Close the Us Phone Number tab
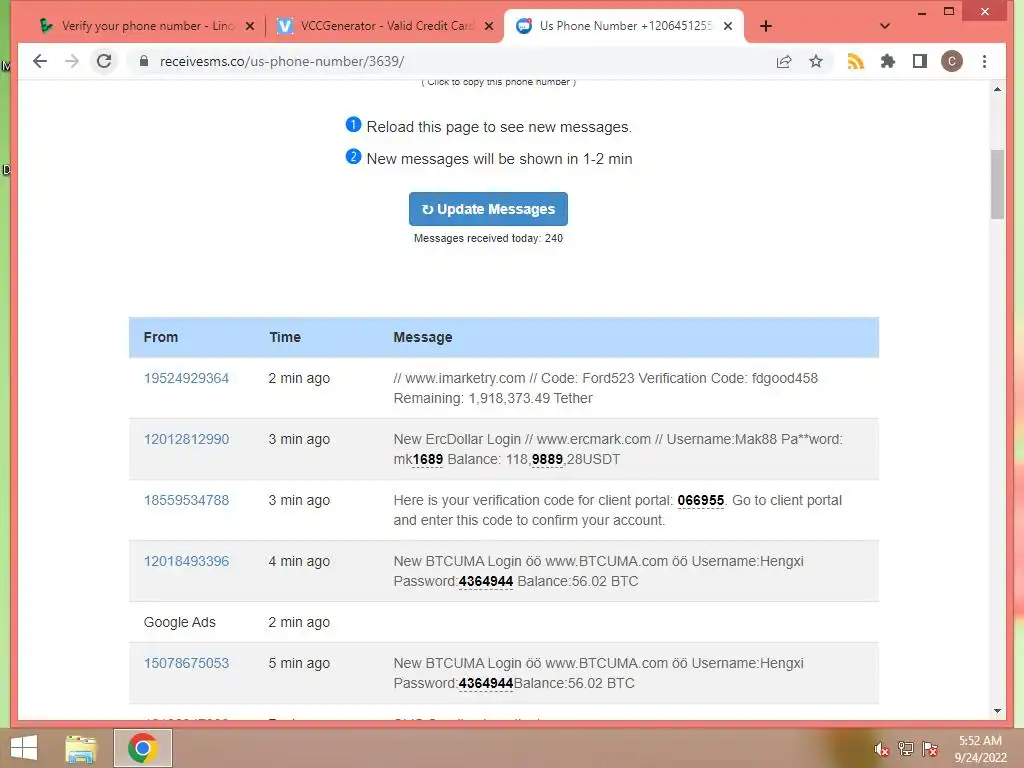This screenshot has width=1024, height=768. point(728,26)
